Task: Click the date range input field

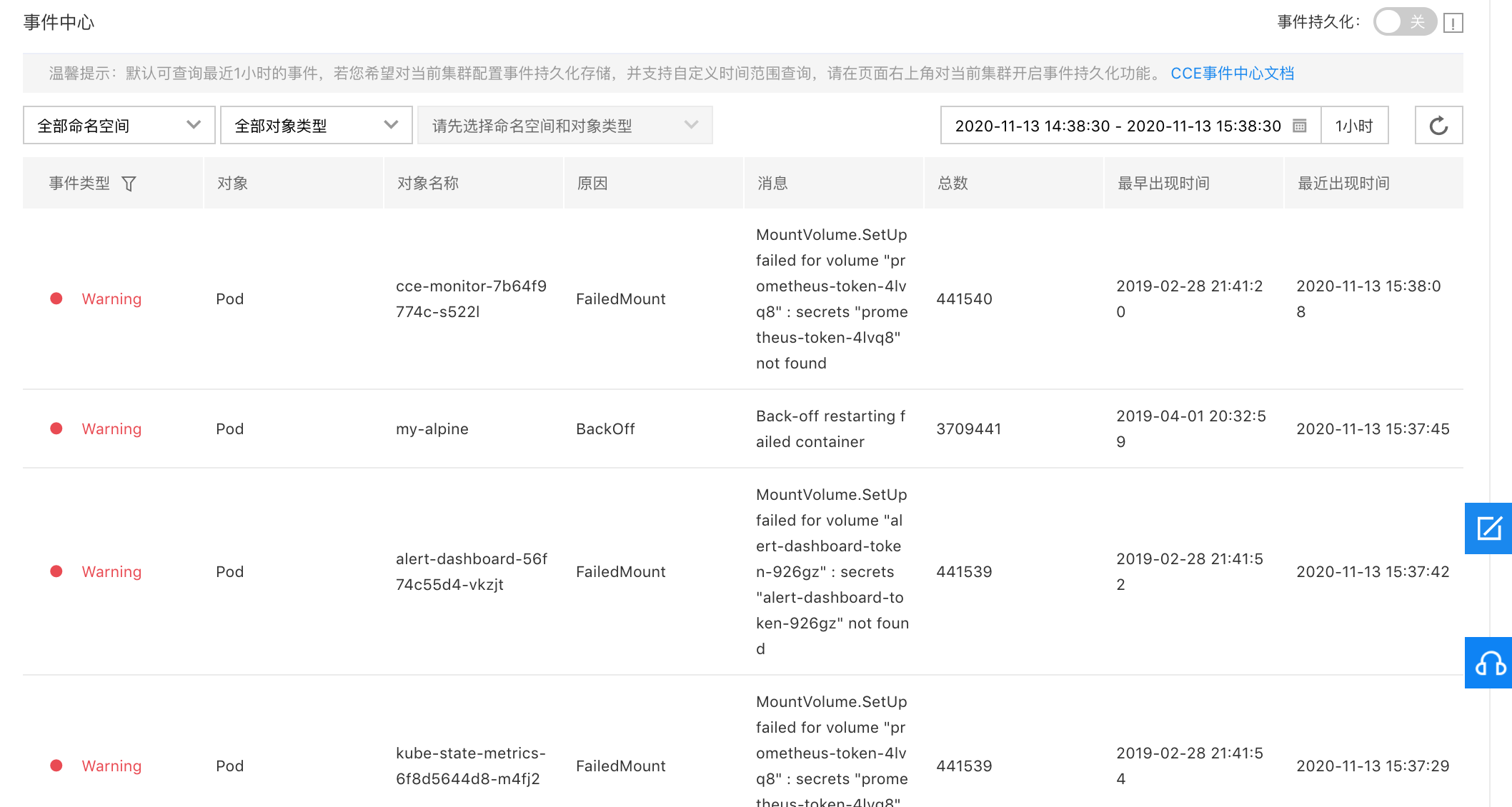Action: (1118, 126)
